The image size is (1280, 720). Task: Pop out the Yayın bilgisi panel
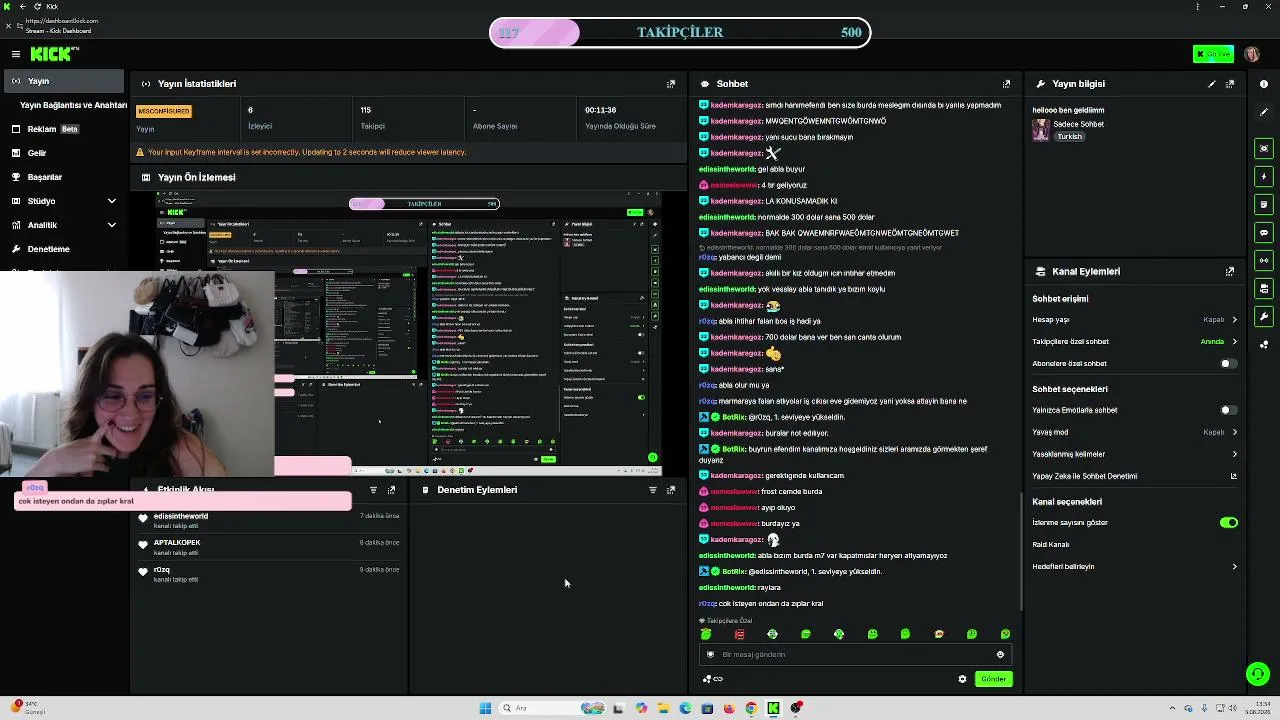point(1230,84)
